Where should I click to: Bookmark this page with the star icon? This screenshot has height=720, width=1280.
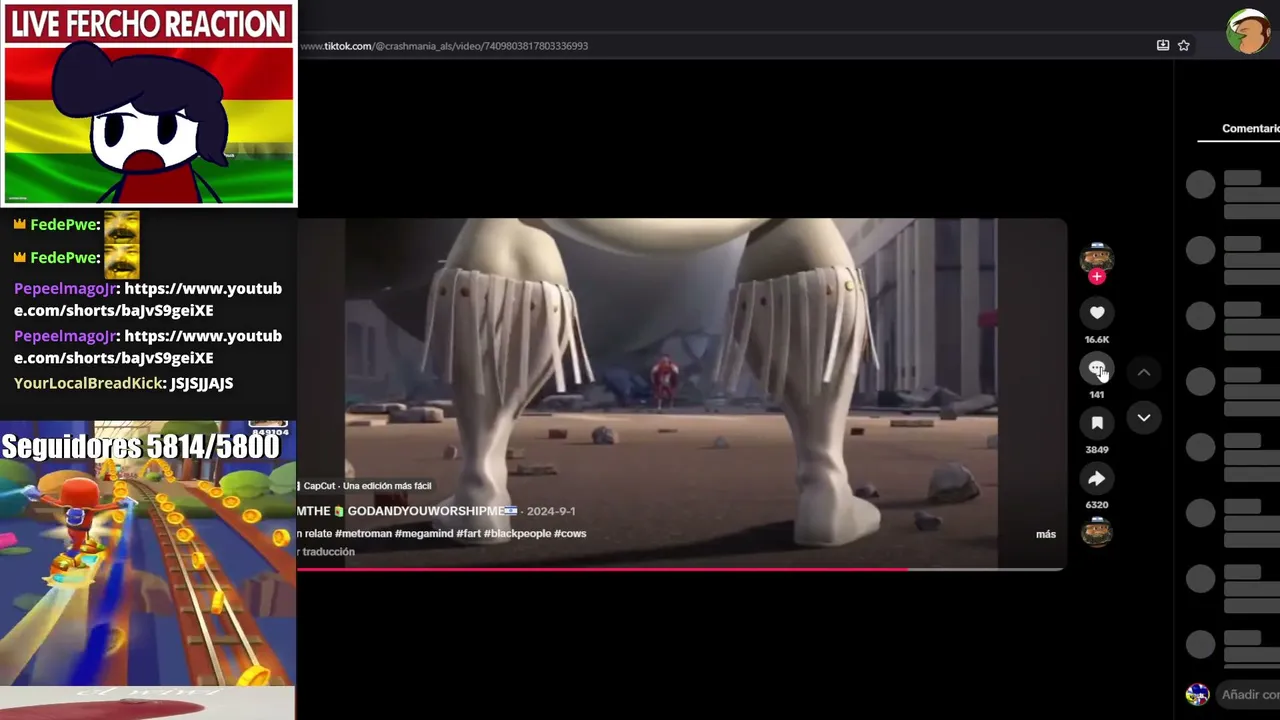[1184, 45]
